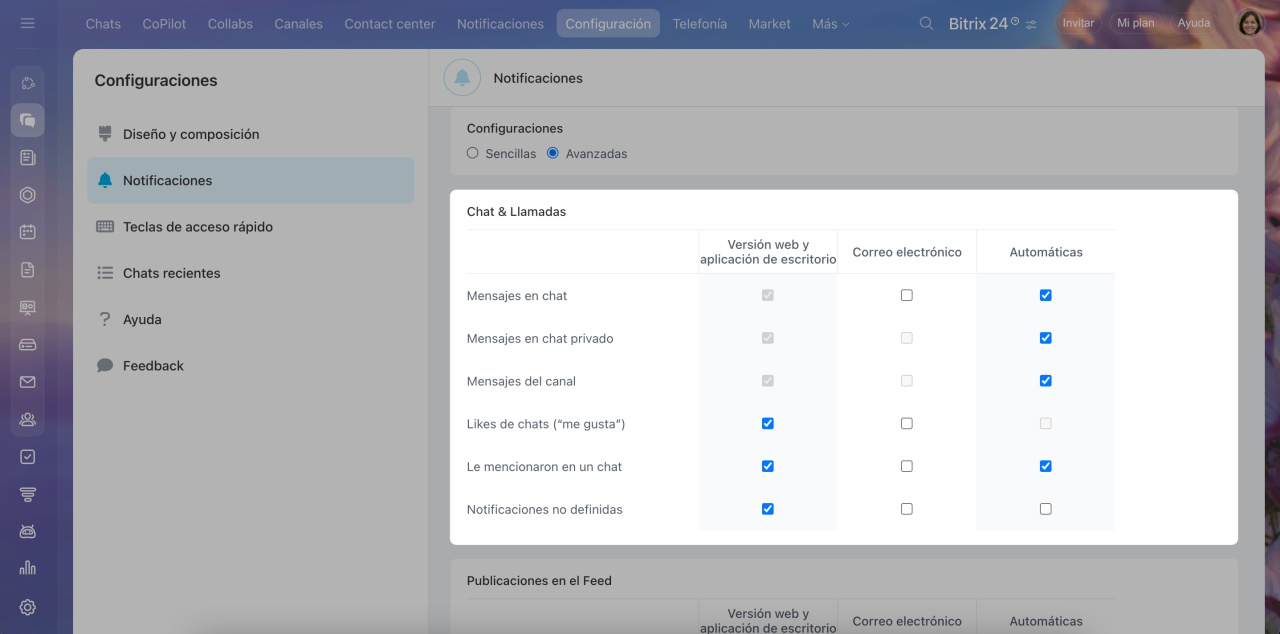Open the CRM funnel sidebar icon
This screenshot has width=1280, height=634.
pos(27,494)
